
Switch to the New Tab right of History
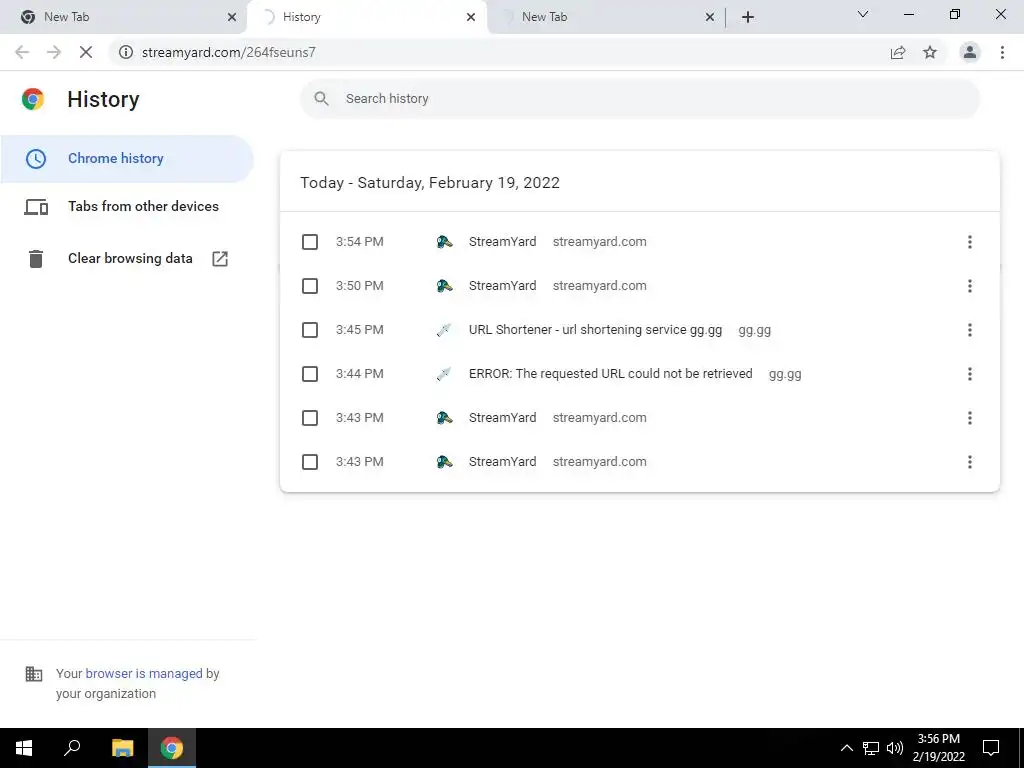[x=606, y=17]
